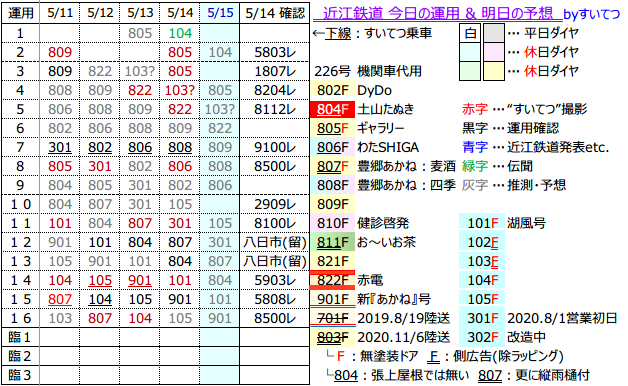Select the red 101 in row 11 under 5/11
The height and width of the screenshot is (386, 628).
[x=60, y=223]
